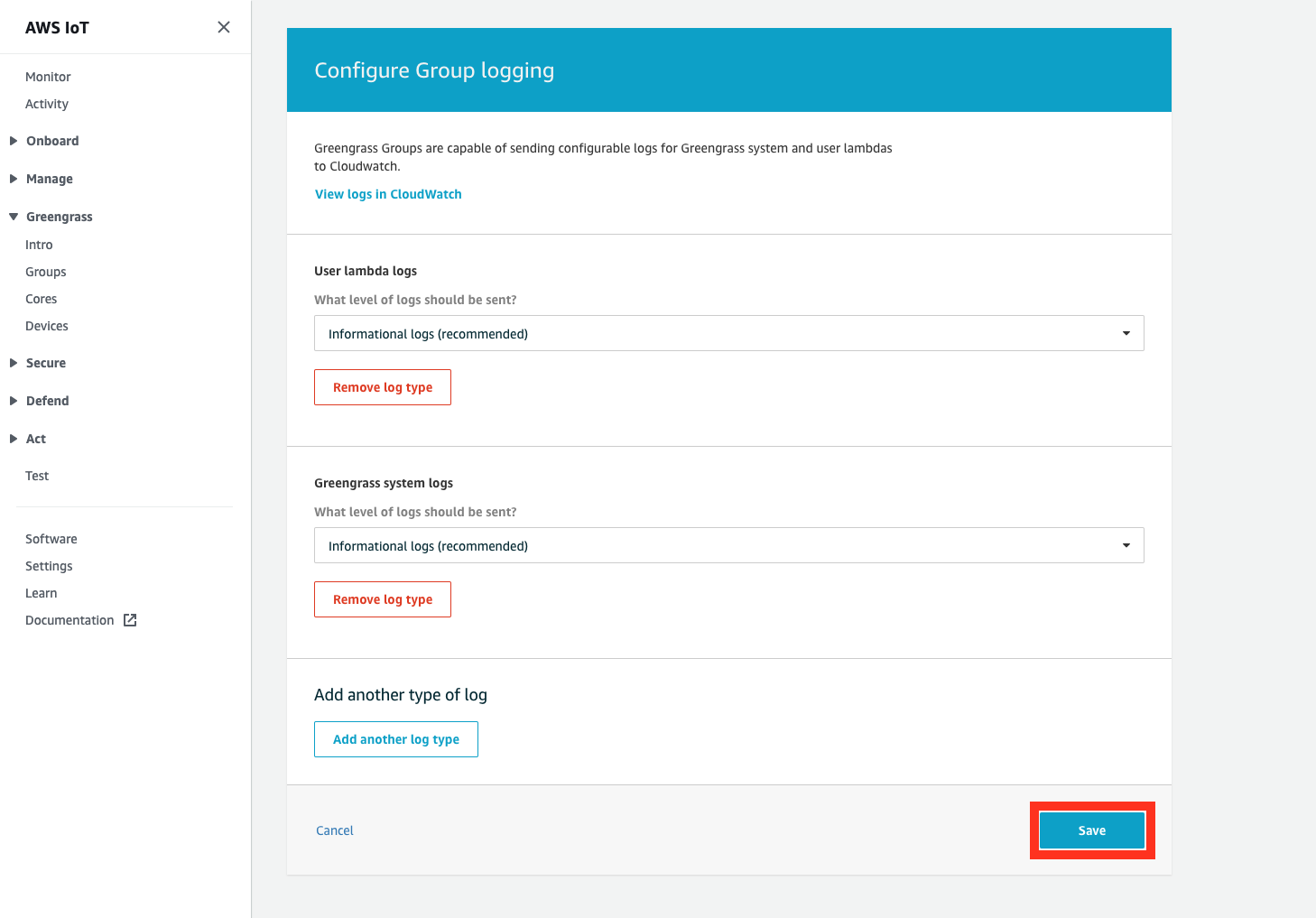Open the Test page

[x=37, y=476]
